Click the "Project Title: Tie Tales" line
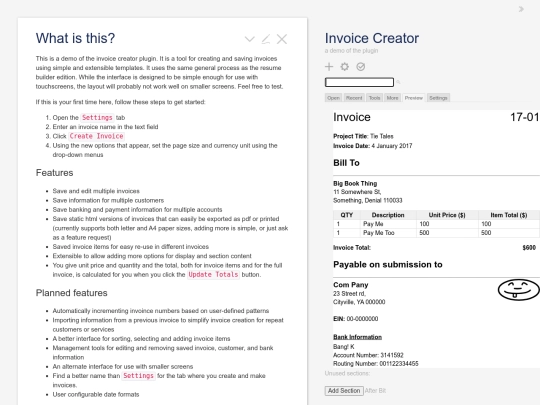The height and width of the screenshot is (405, 540). 363,136
